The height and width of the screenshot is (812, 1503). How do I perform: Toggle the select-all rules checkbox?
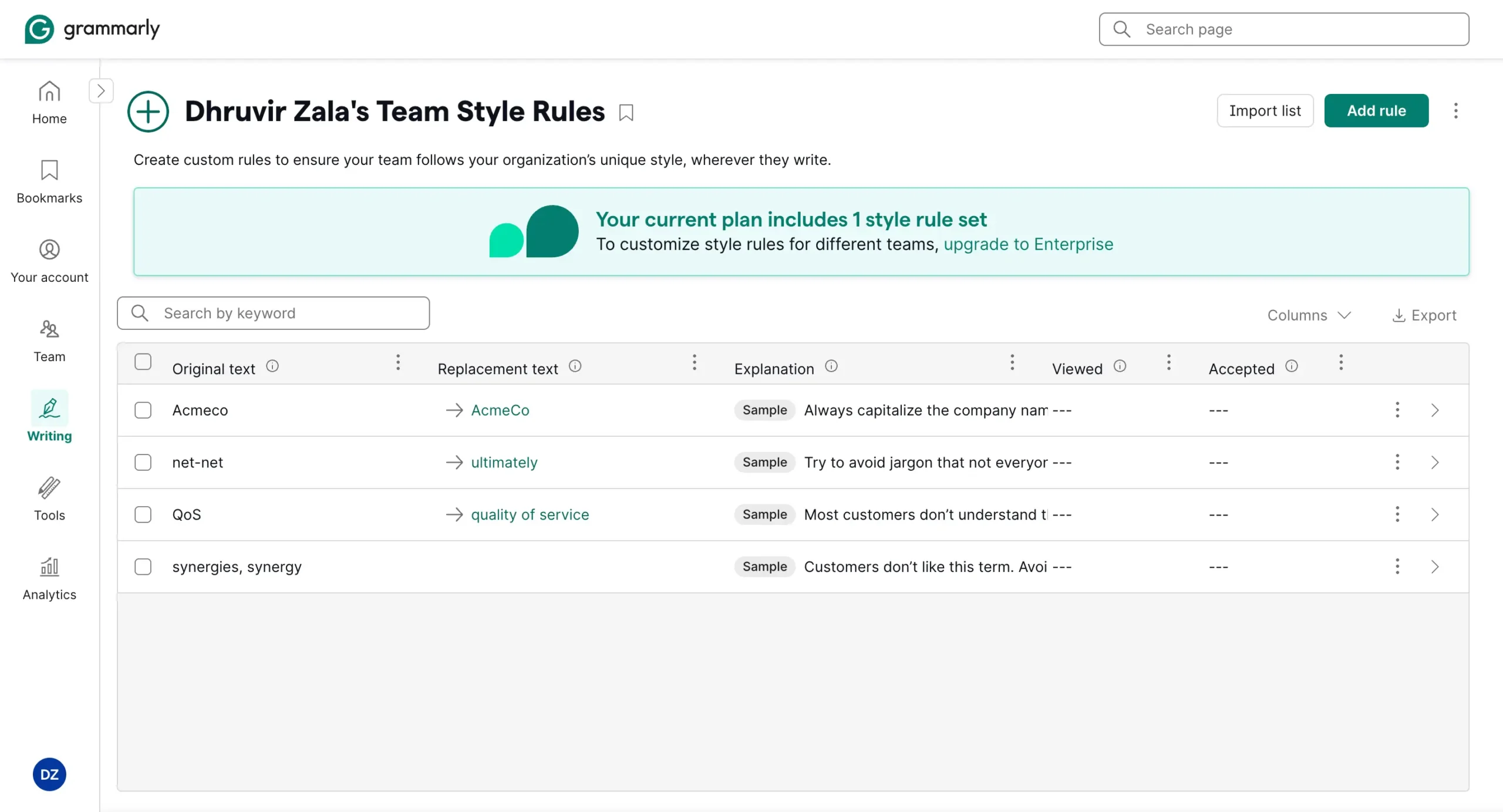(x=143, y=362)
